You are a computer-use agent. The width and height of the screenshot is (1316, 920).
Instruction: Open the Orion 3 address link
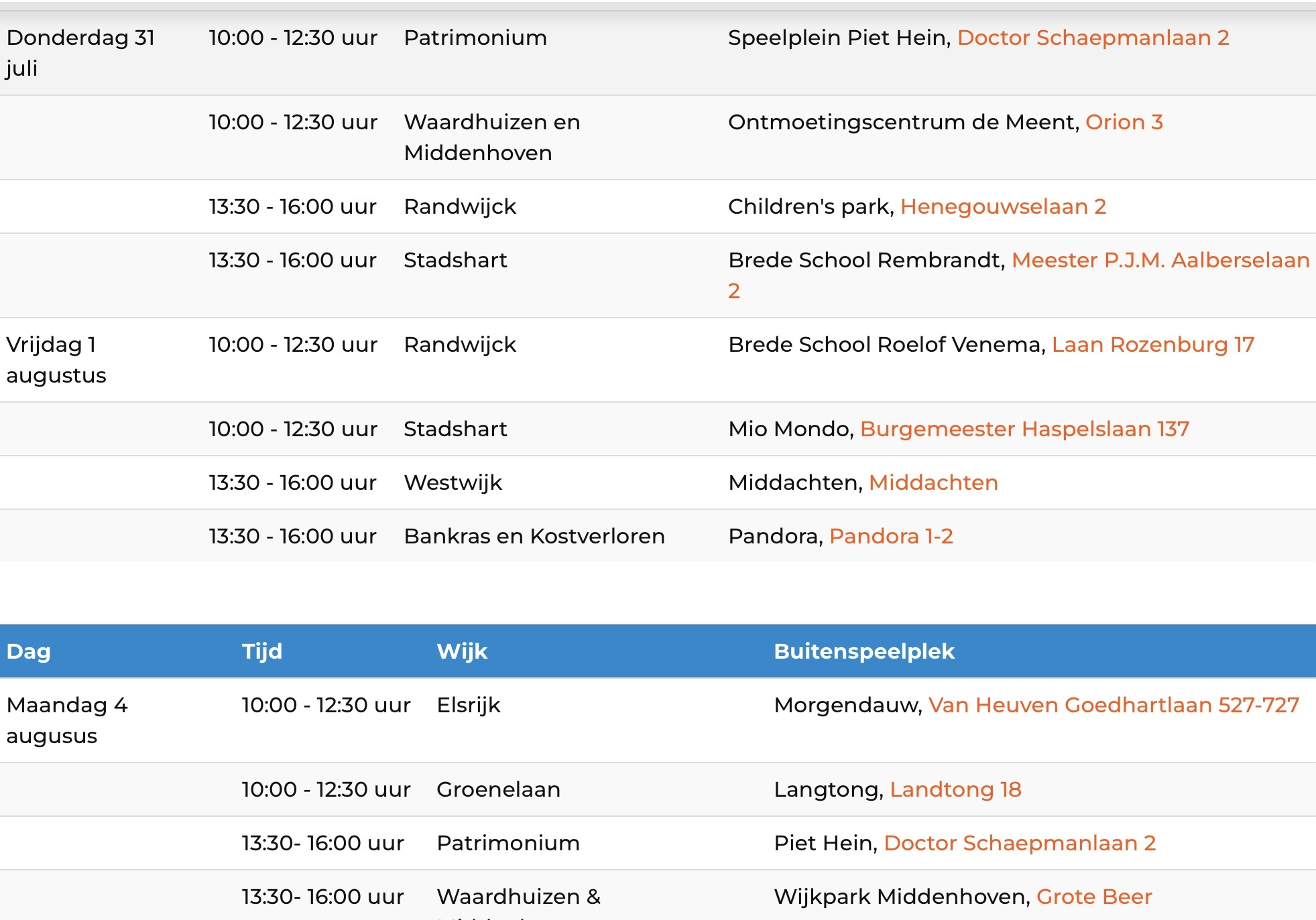point(1124,122)
